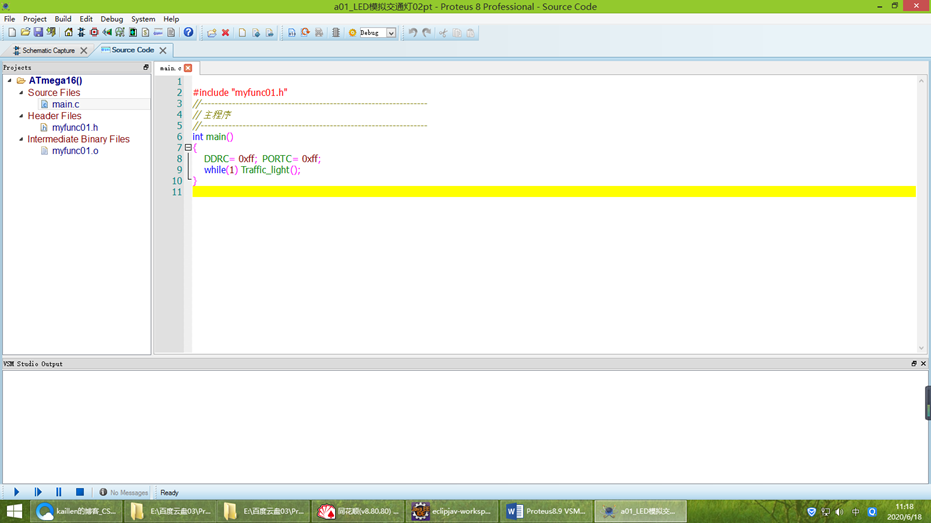Image resolution: width=931 pixels, height=524 pixels.
Task: Collapse the ATmega16() project node
Action: pyautogui.click(x=10, y=80)
